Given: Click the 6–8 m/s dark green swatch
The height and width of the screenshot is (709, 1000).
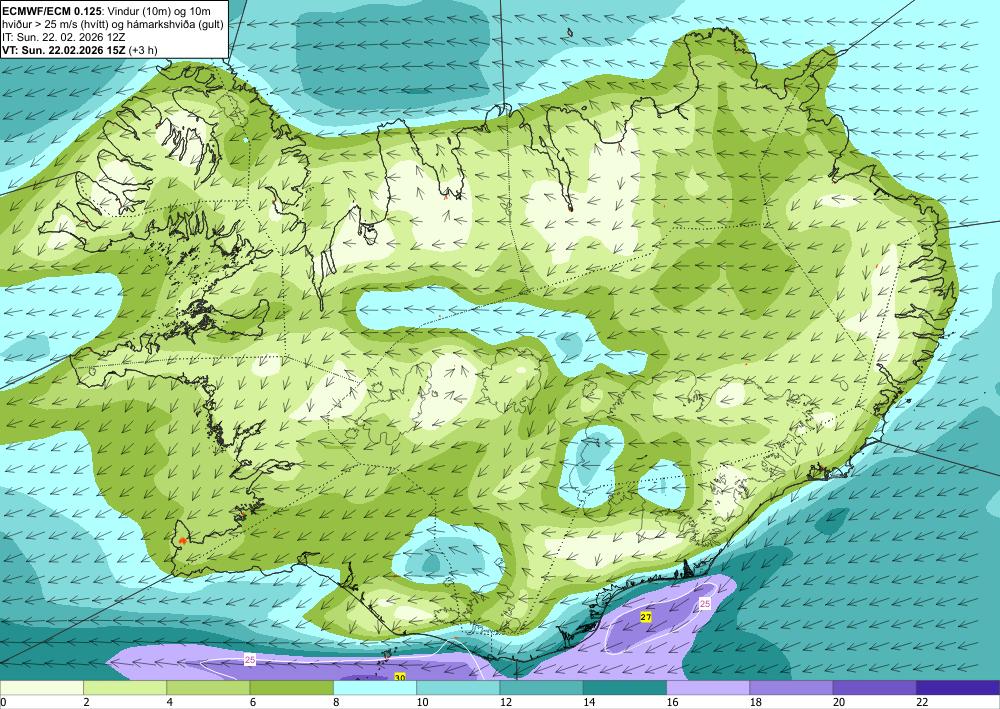Looking at the screenshot, I should pos(291,687).
